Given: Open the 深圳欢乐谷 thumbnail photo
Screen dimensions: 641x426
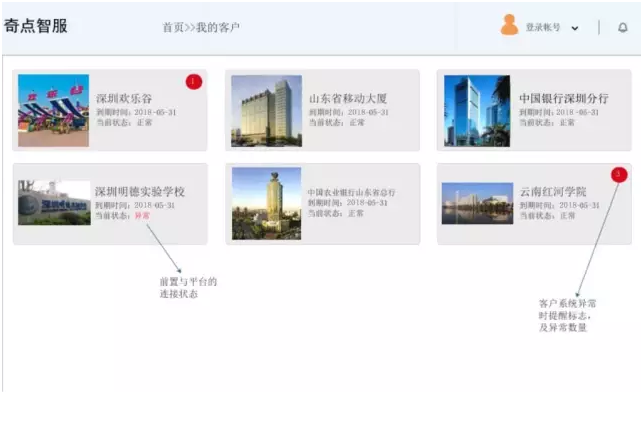Looking at the screenshot, I should 54,110.
